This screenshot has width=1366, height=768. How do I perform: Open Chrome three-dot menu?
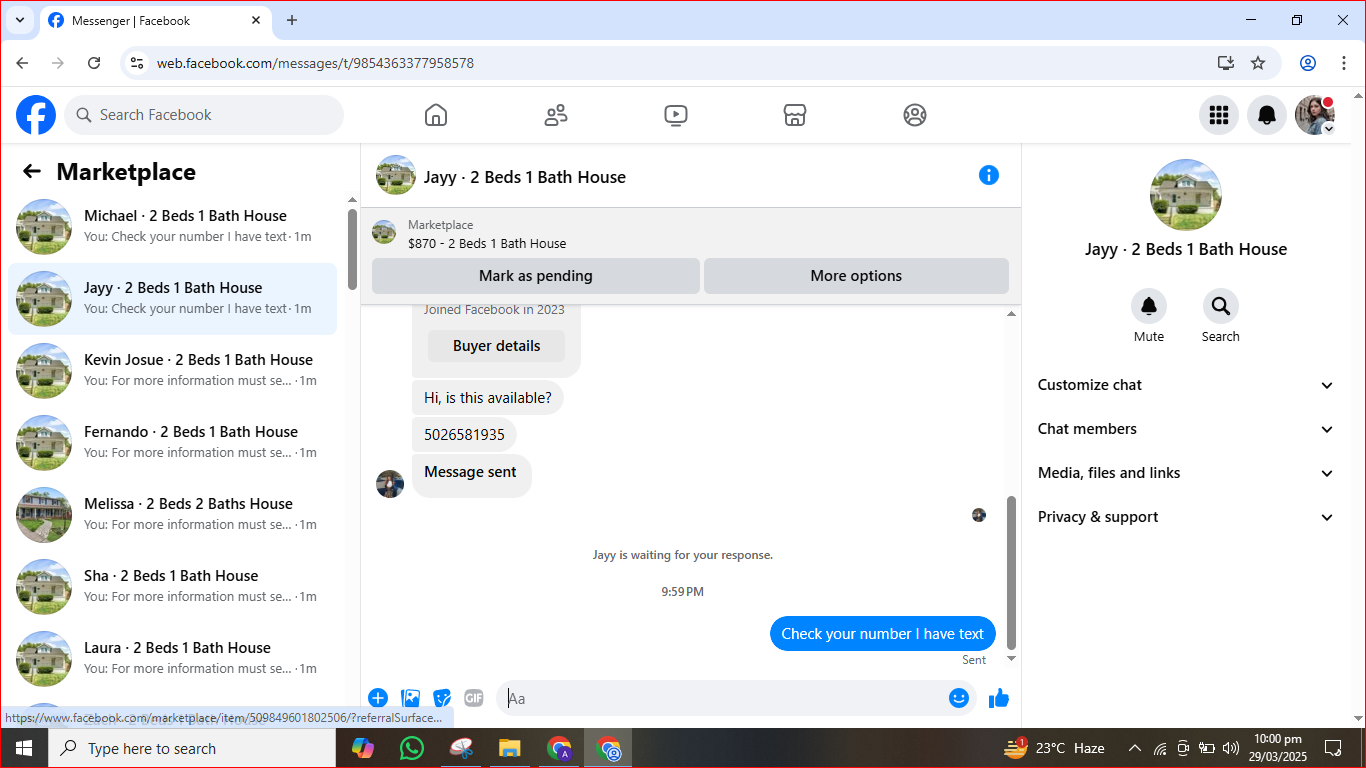pos(1343,63)
